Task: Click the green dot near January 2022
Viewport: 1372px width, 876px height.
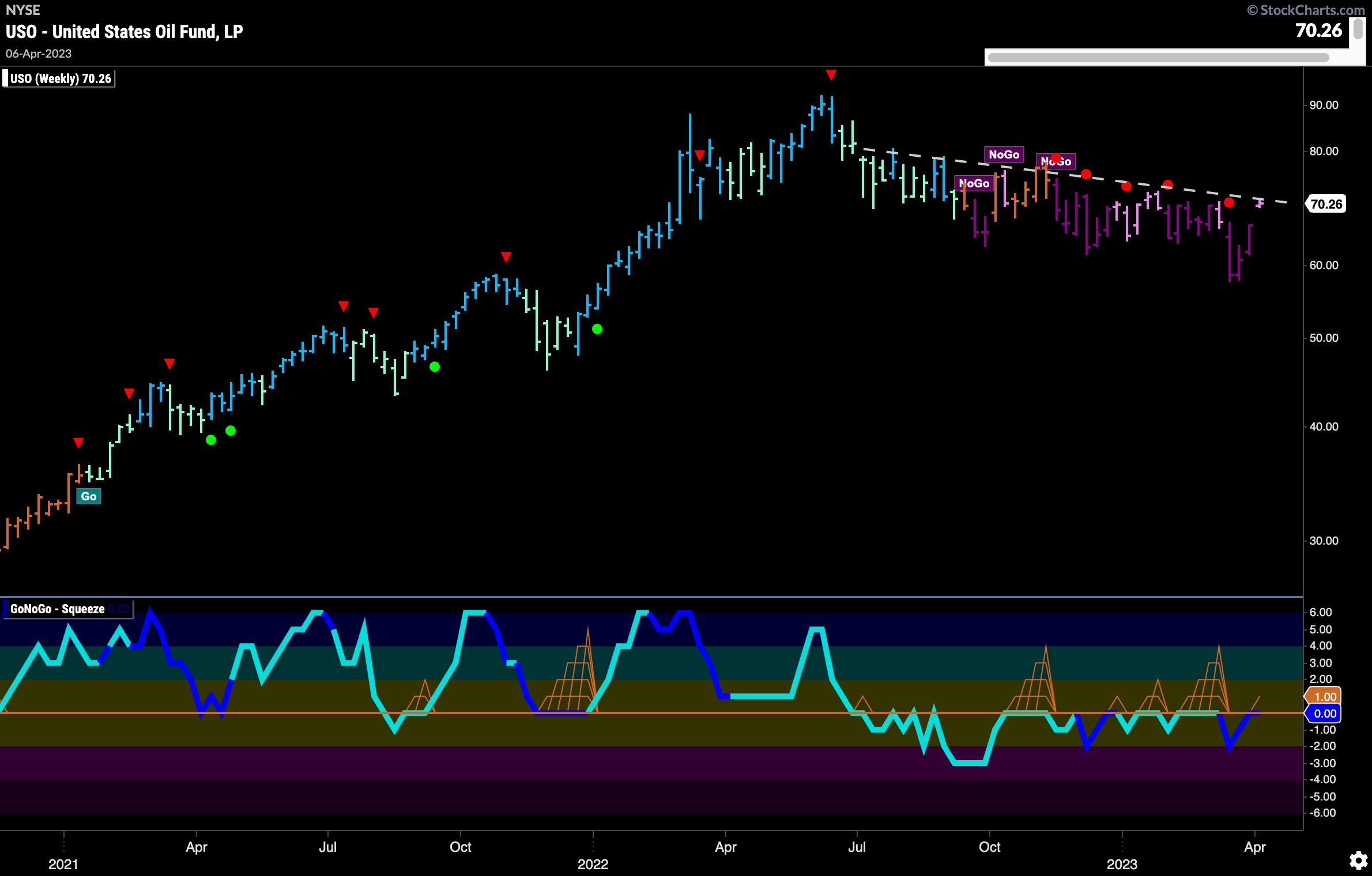Action: 597,329
